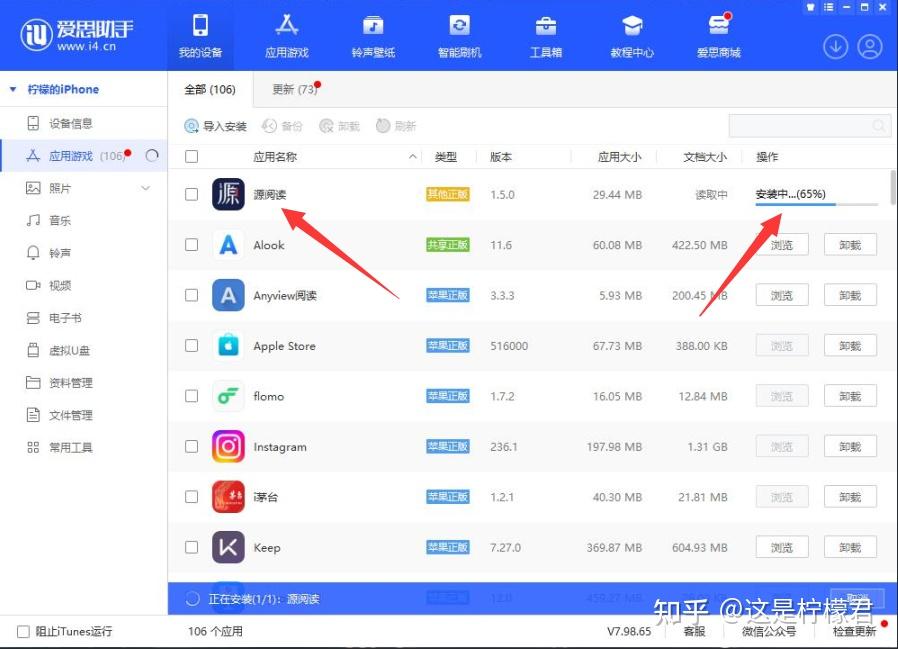Tick the checkbox for Apple Store
This screenshot has width=898, height=649.
point(192,345)
